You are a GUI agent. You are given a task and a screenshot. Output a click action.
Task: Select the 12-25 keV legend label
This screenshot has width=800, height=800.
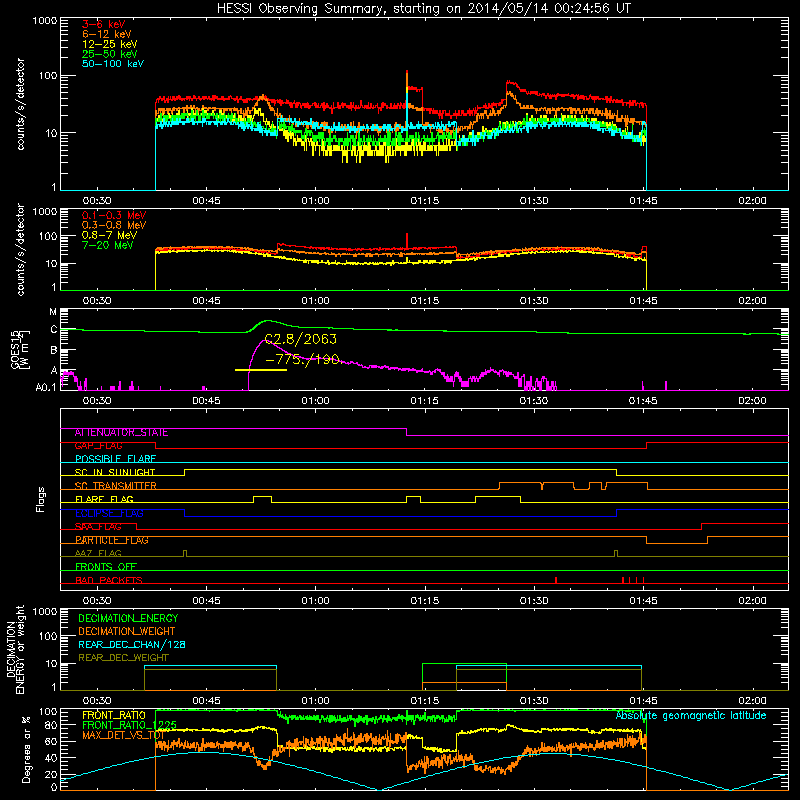tap(109, 44)
